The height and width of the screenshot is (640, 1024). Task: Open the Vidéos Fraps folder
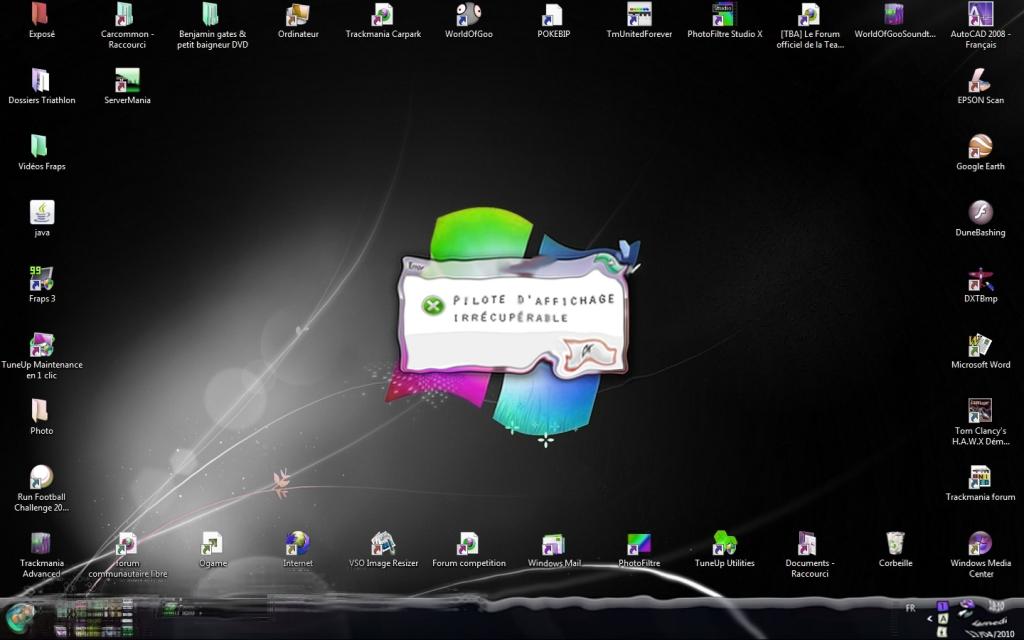coord(41,148)
